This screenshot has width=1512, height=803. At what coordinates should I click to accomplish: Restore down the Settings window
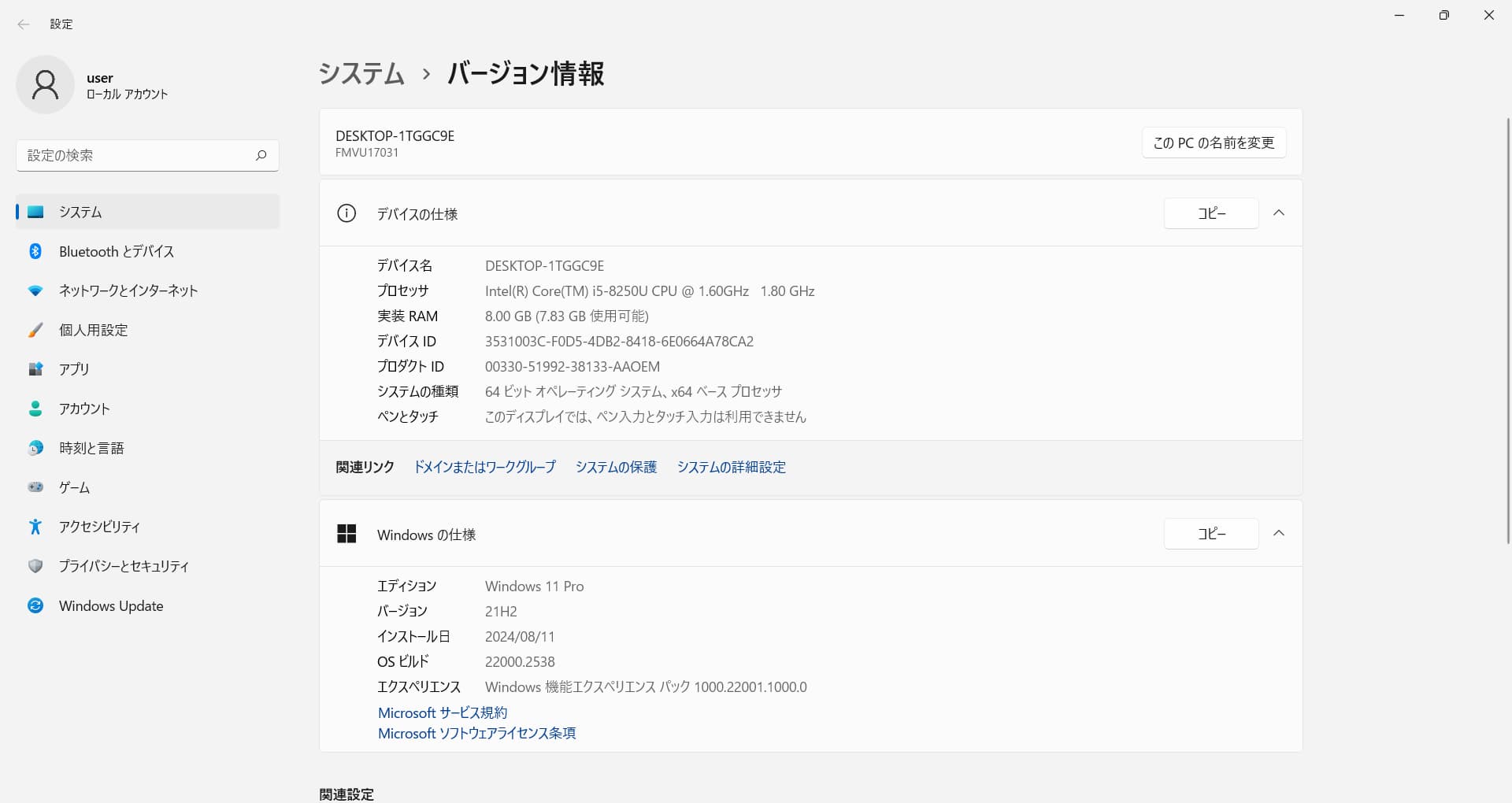(1443, 15)
